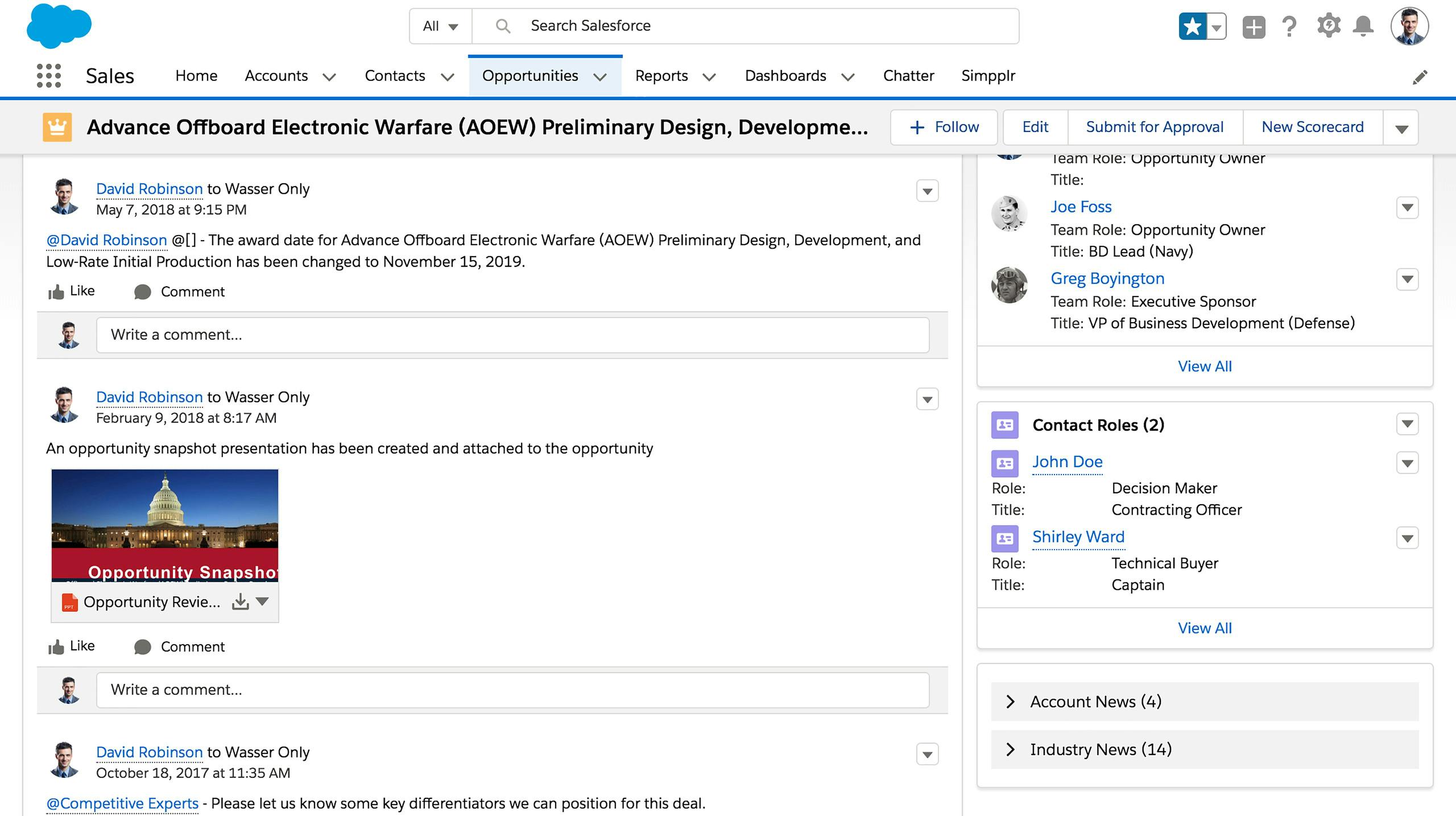Open Shirley Ward row actions dropdown
The image size is (1456, 816).
[1407, 538]
